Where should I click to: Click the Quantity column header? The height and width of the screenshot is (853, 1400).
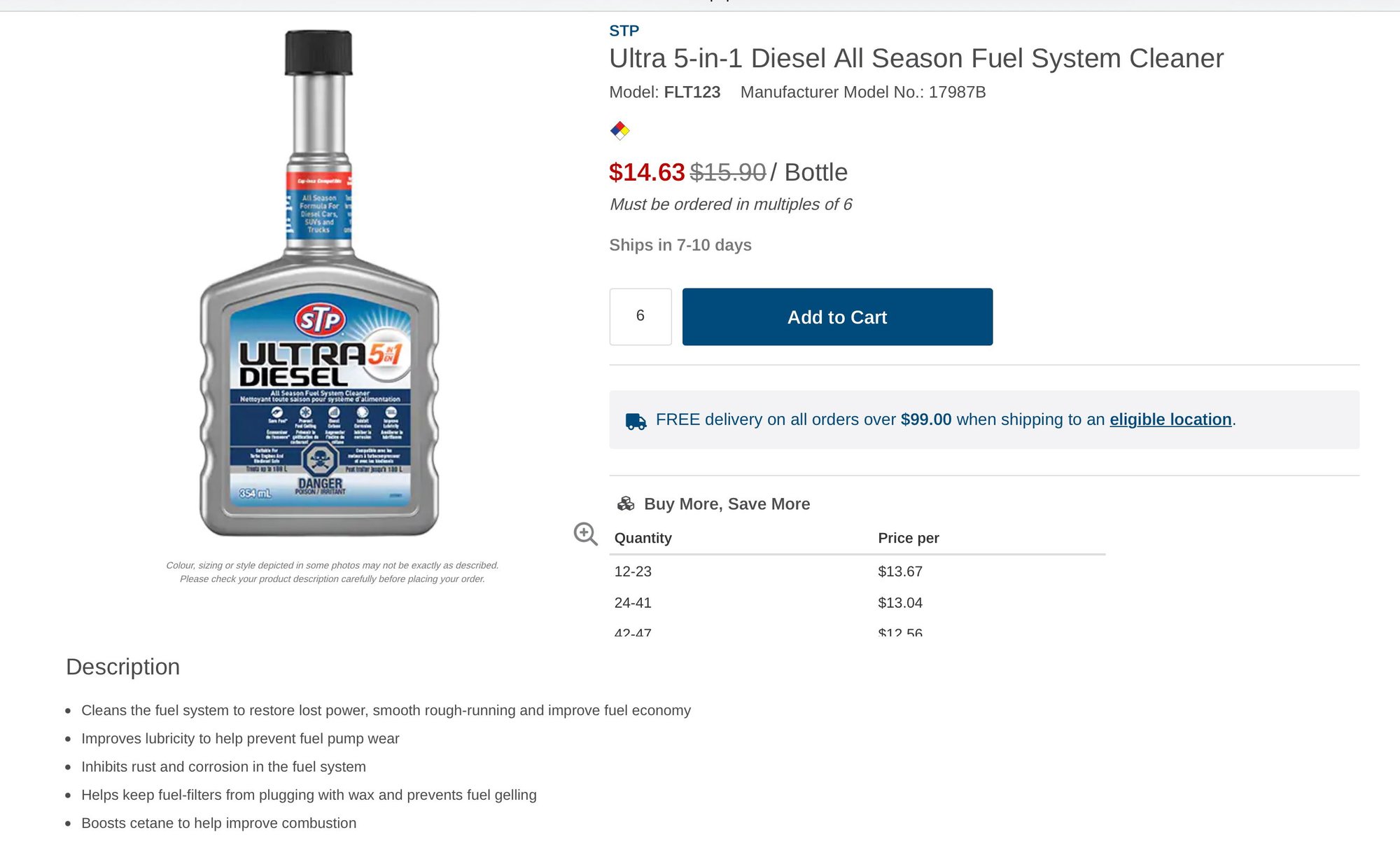click(x=643, y=538)
